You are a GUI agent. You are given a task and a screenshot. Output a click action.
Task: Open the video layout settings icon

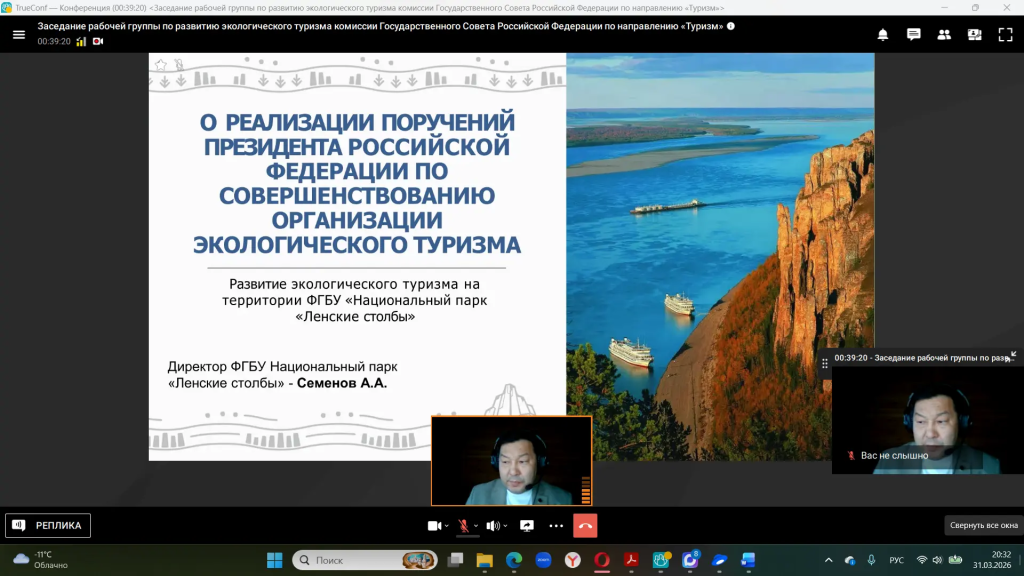point(973,34)
